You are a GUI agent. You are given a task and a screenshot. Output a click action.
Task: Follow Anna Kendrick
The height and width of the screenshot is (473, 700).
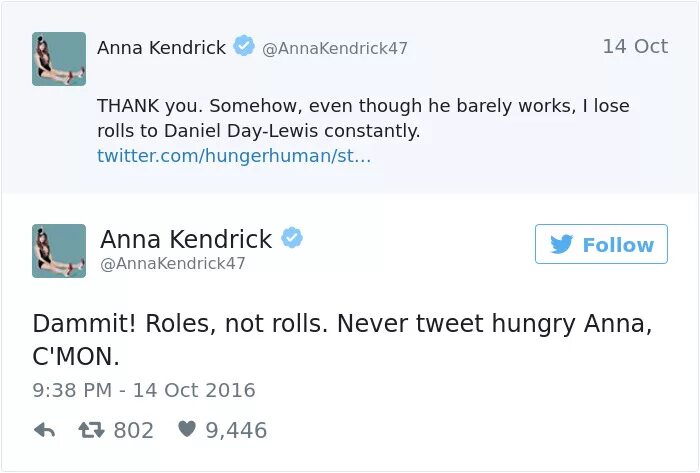click(x=601, y=245)
